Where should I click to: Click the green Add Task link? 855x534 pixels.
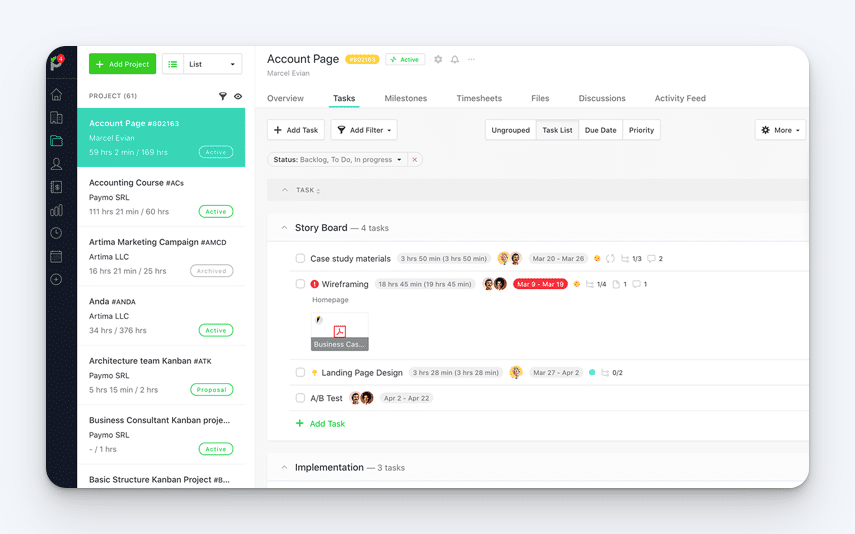tap(320, 424)
